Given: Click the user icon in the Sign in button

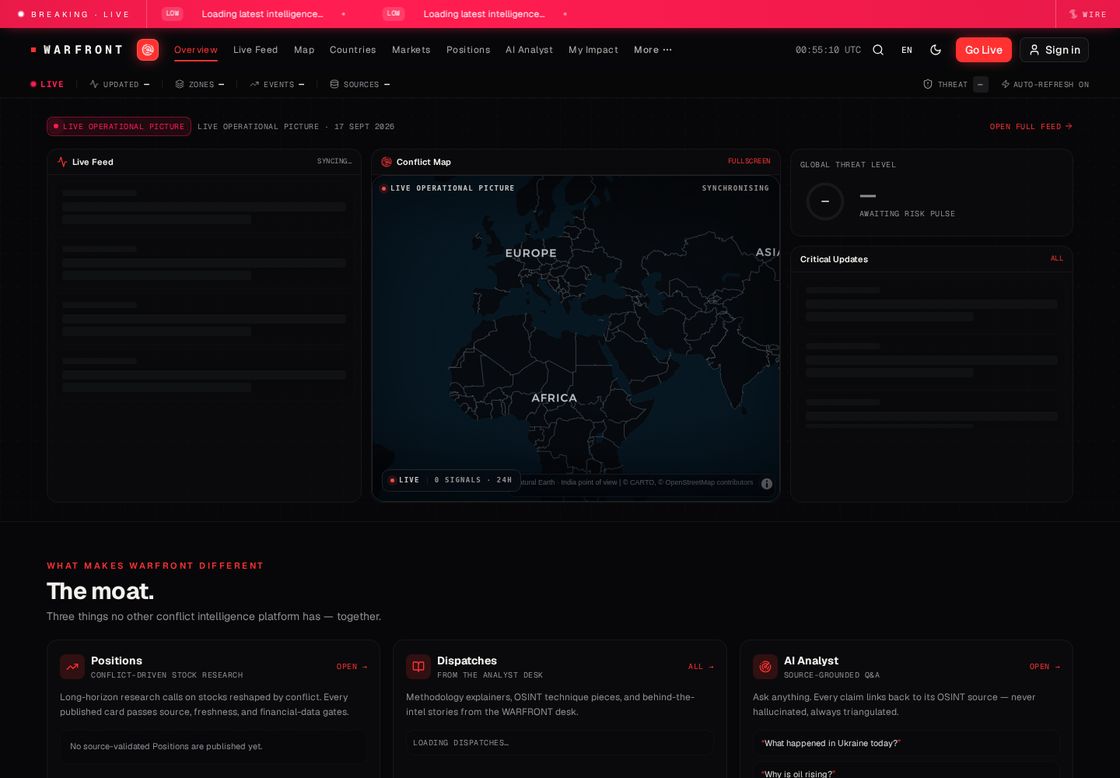Looking at the screenshot, I should tap(1034, 50).
